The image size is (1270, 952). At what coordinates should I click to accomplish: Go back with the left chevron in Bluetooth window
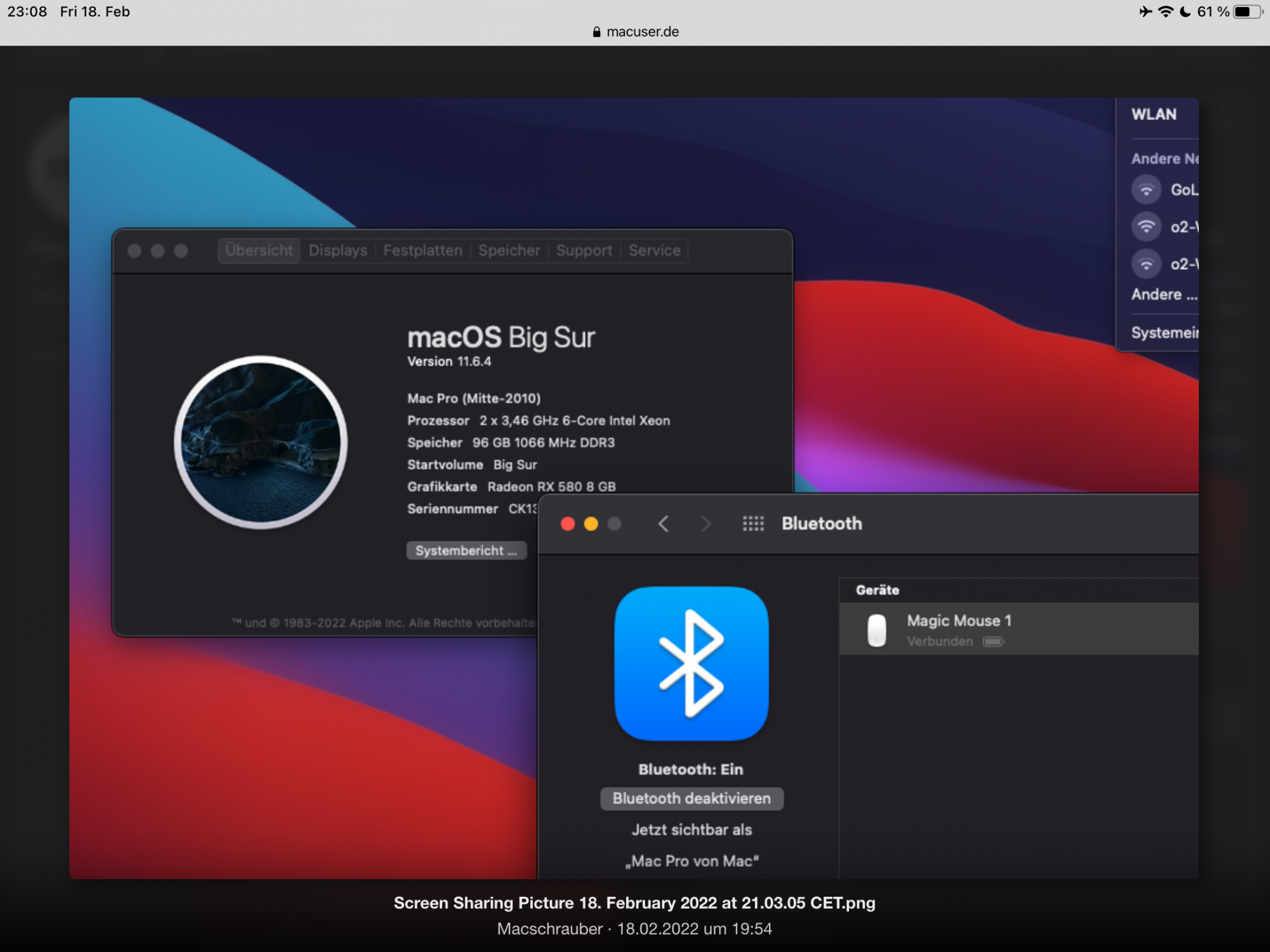coord(664,524)
